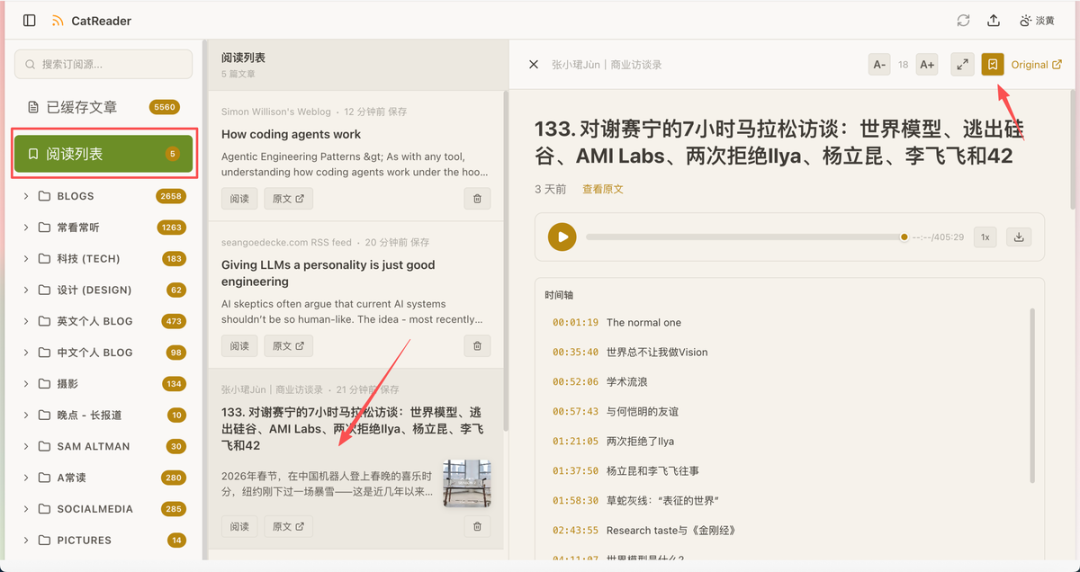The width and height of the screenshot is (1080, 572).
Task: Open 已缓存文章 section
Action: point(103,107)
